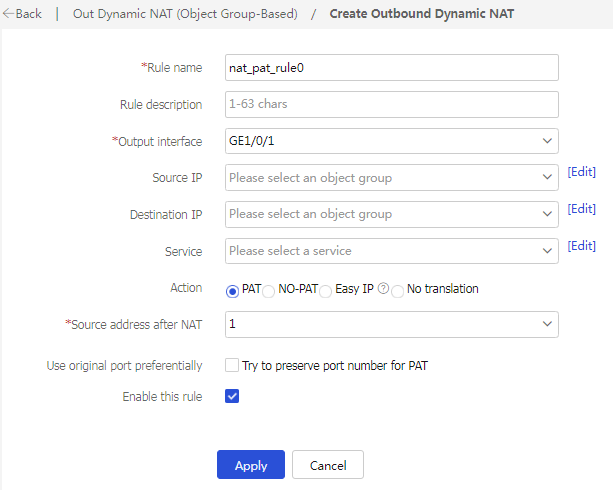Go back using the Back arrow
Viewport: 613px width, 490px height.
pyautogui.click(x=22, y=14)
